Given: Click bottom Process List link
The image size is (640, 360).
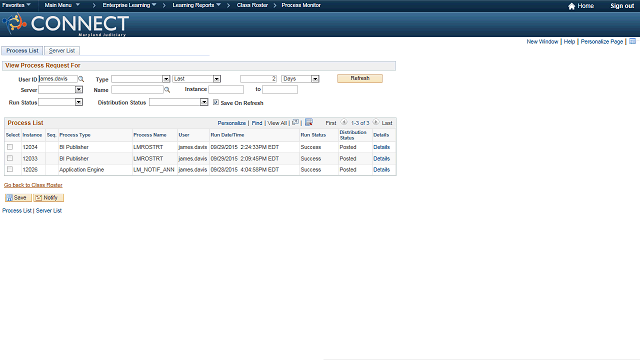Looking at the screenshot, I should point(17,211).
